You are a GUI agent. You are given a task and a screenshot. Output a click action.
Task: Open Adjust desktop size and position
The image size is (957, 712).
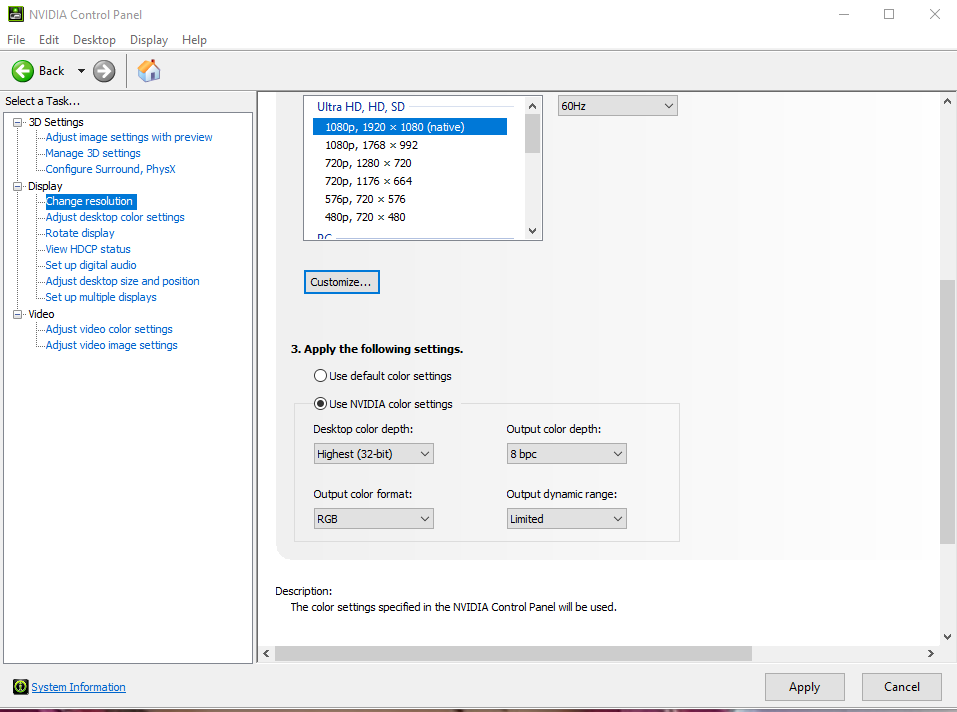(123, 281)
